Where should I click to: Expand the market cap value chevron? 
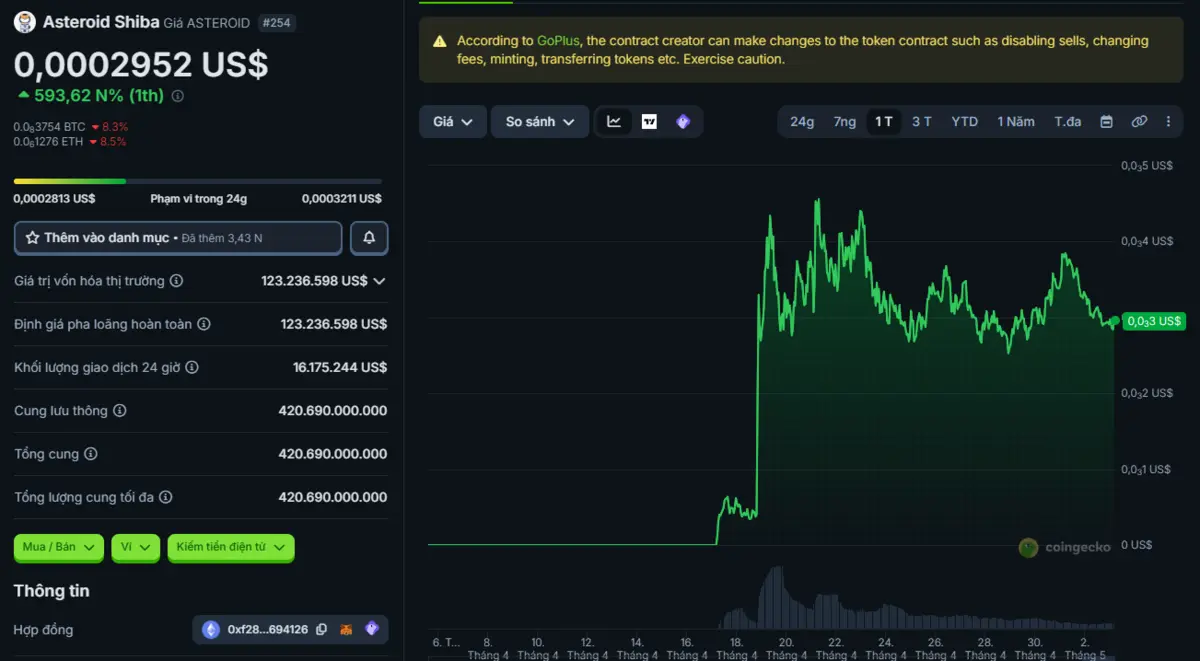[379, 281]
